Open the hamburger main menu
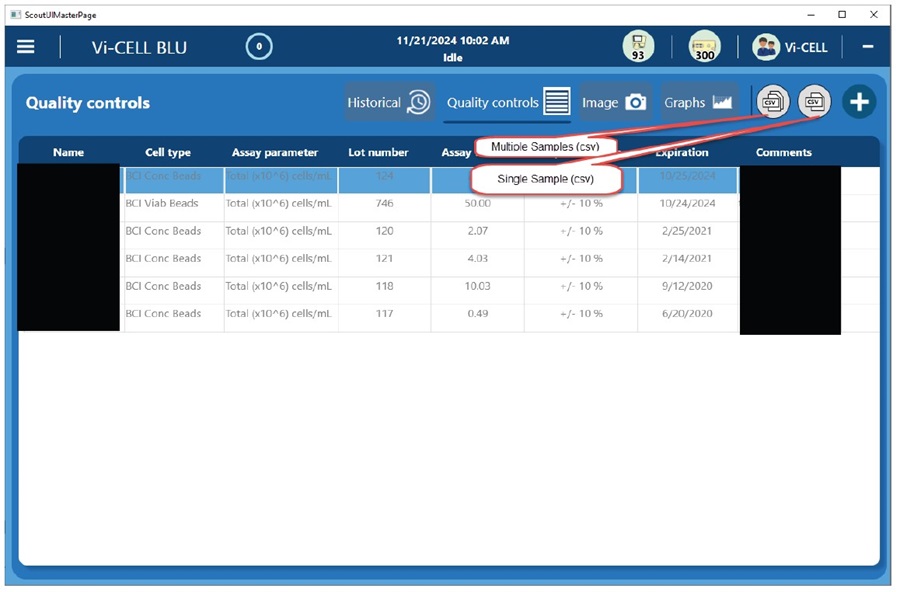 tap(25, 47)
